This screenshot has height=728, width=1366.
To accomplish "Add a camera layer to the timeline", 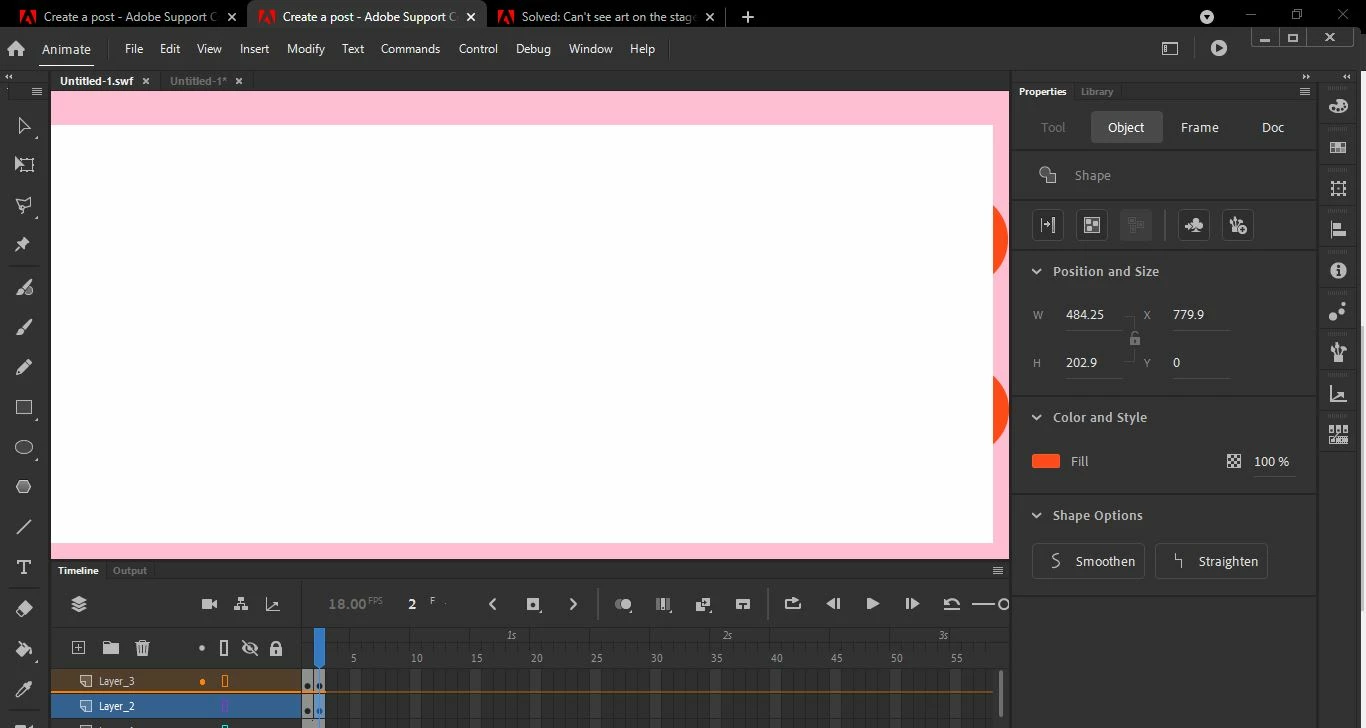I will coord(209,604).
